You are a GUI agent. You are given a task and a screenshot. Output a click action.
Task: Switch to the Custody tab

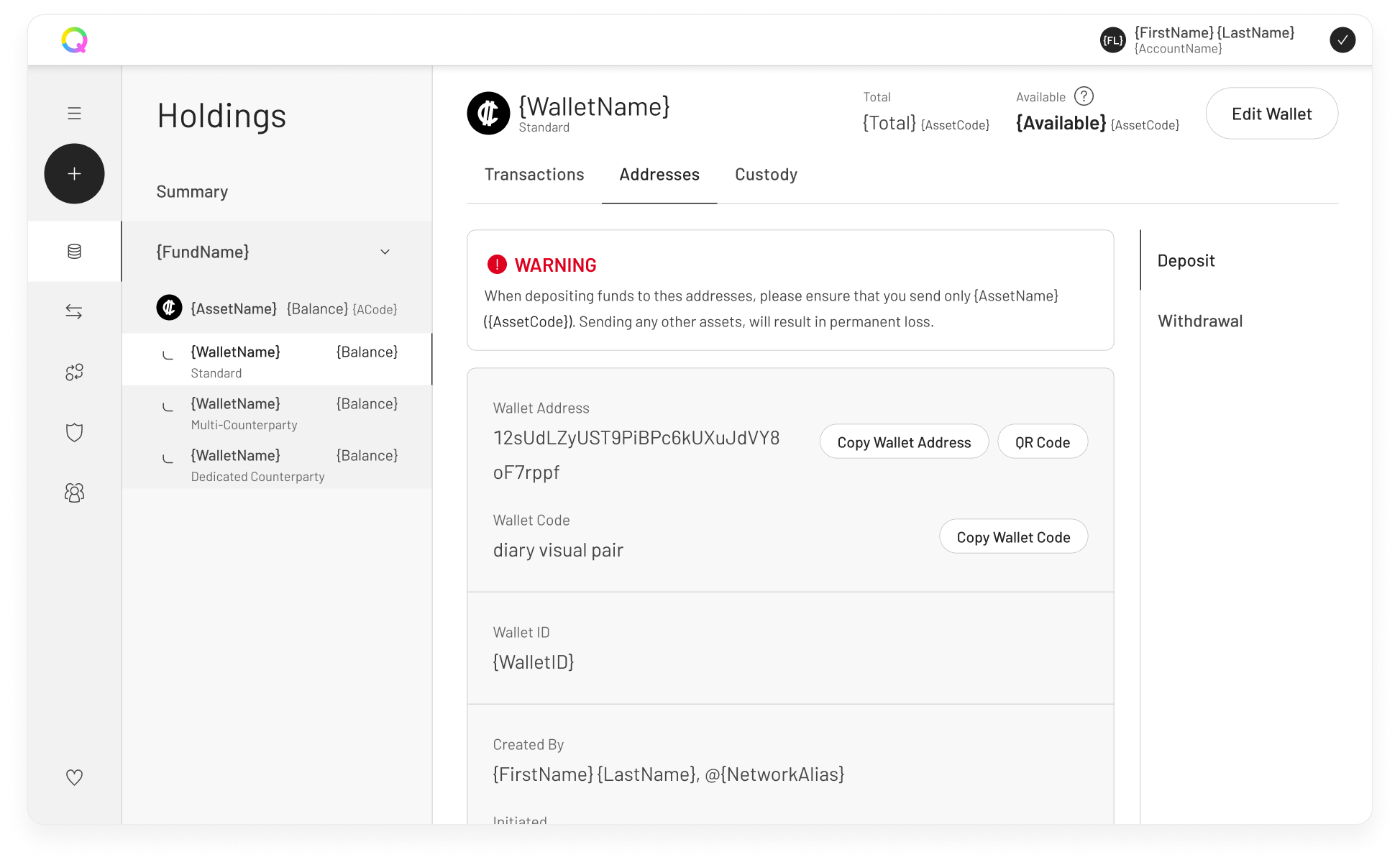(x=766, y=175)
